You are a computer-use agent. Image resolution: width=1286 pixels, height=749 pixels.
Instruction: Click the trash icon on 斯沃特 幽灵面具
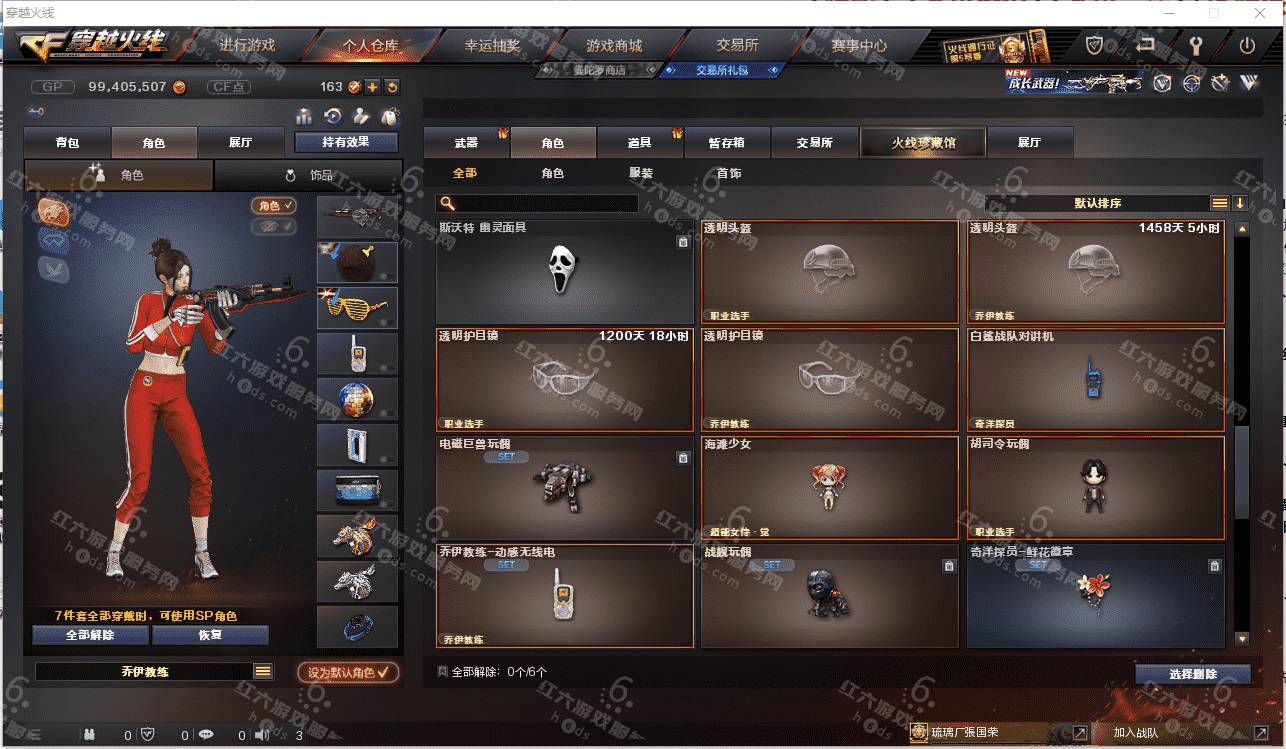683,242
